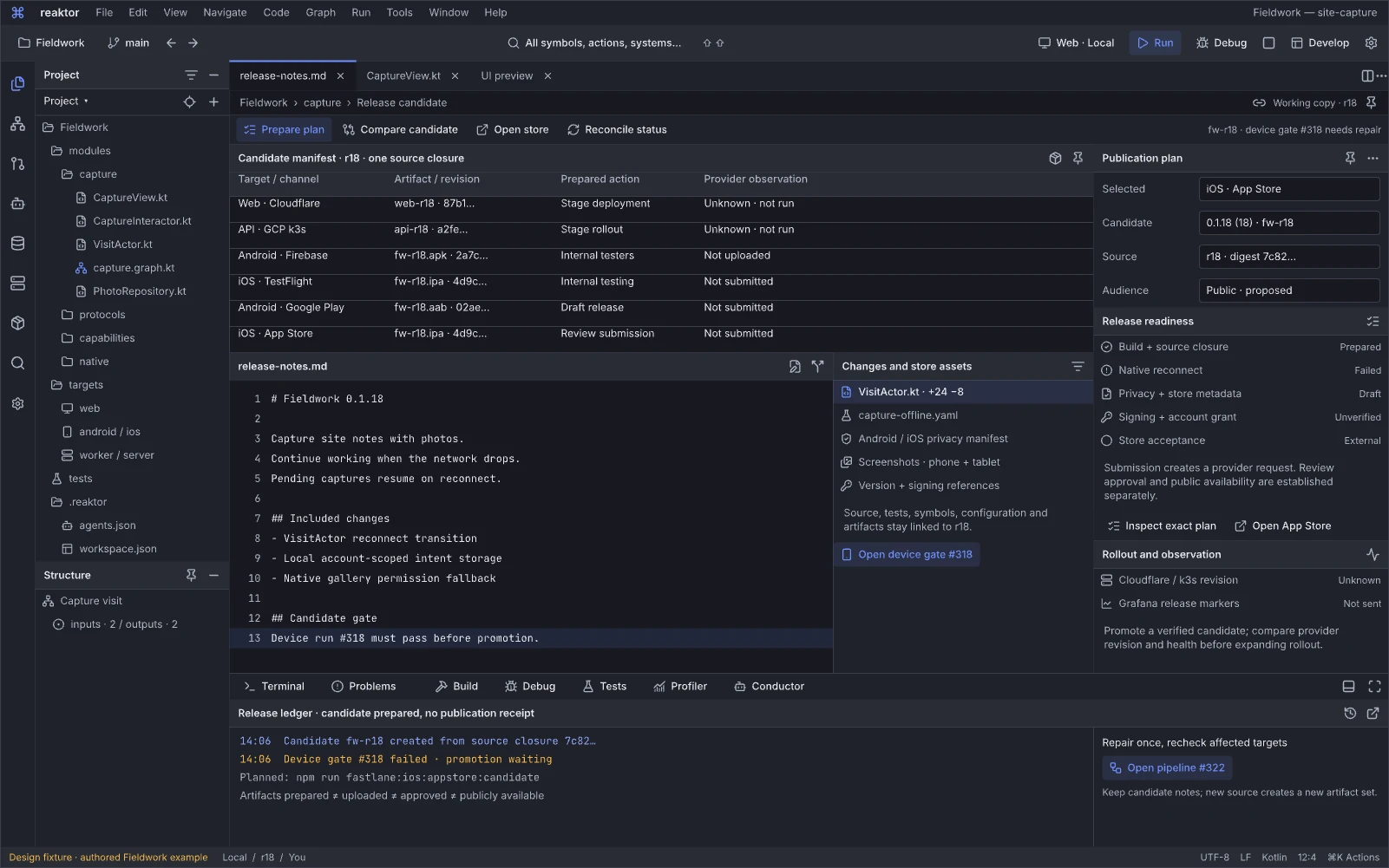Split the editor with the layout icon

tap(1367, 76)
